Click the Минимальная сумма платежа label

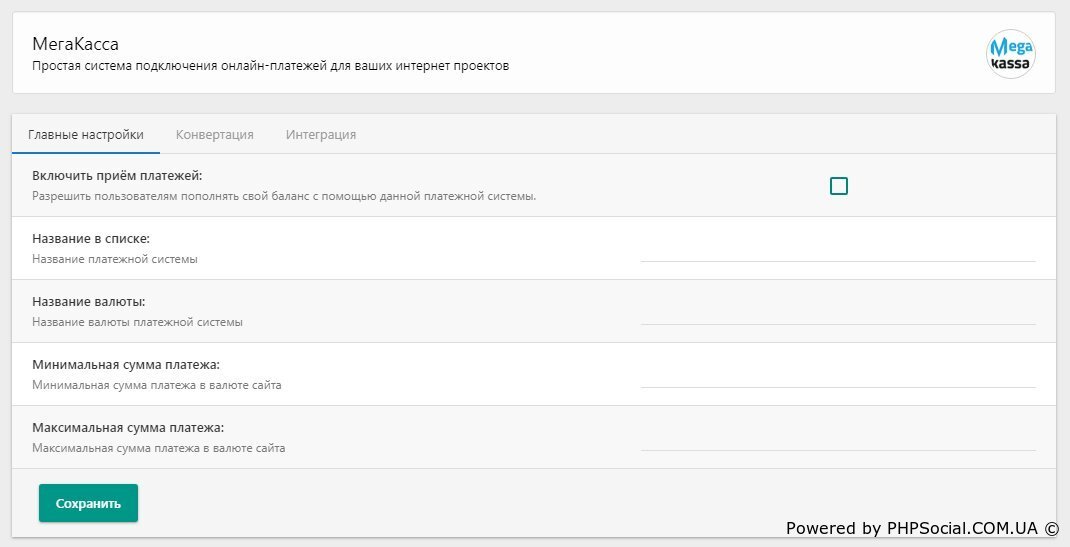[x=126, y=365]
